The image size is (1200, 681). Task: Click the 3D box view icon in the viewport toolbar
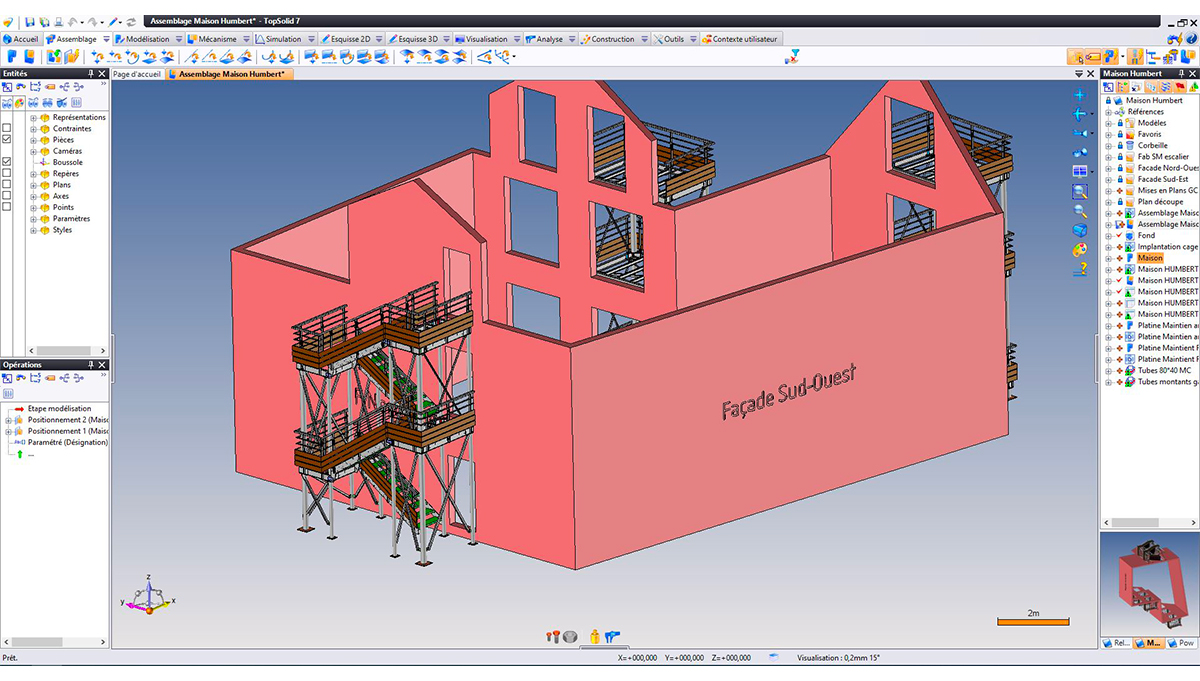[1080, 230]
